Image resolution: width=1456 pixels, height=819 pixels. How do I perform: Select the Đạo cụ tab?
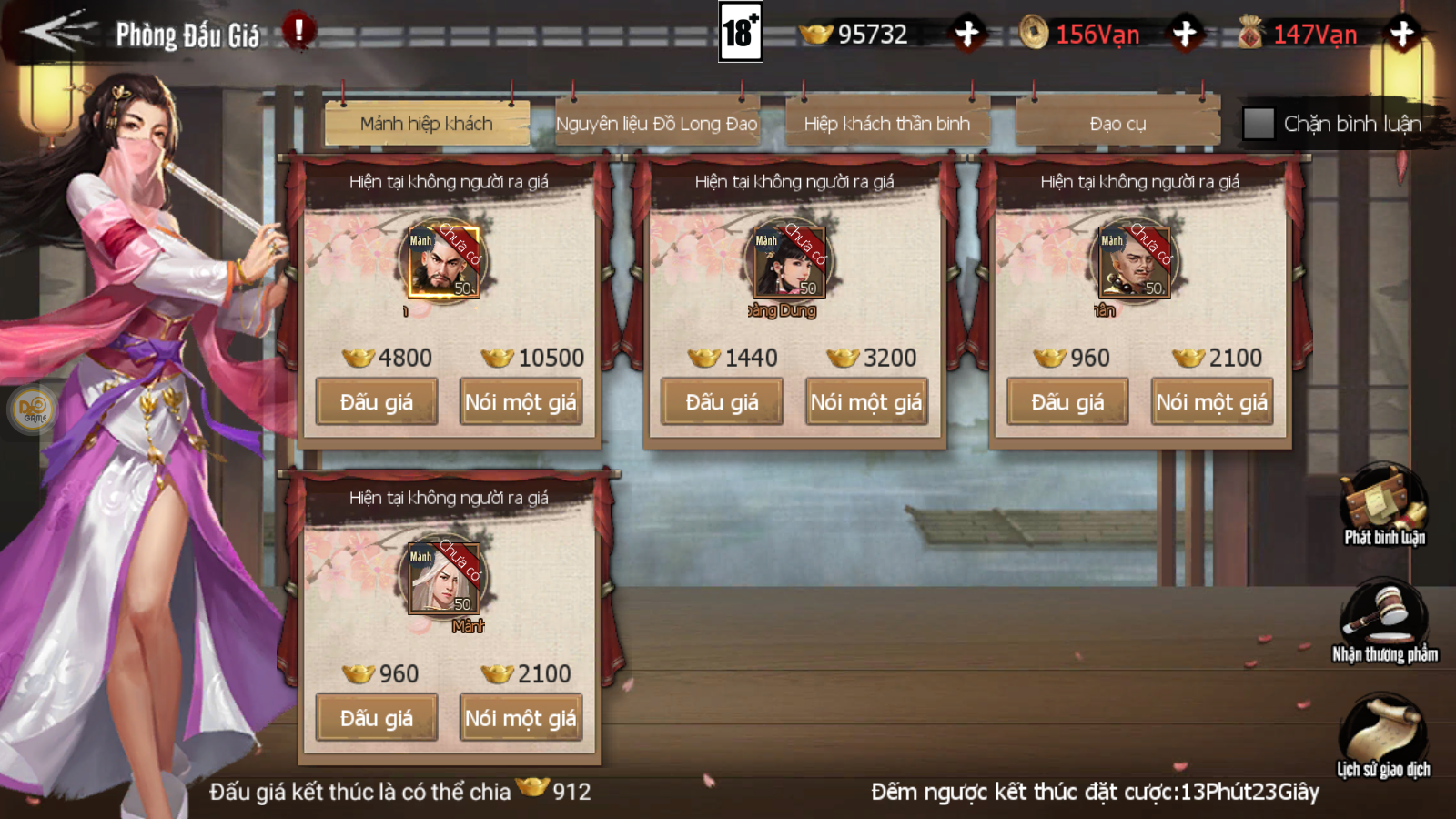[x=1117, y=124]
